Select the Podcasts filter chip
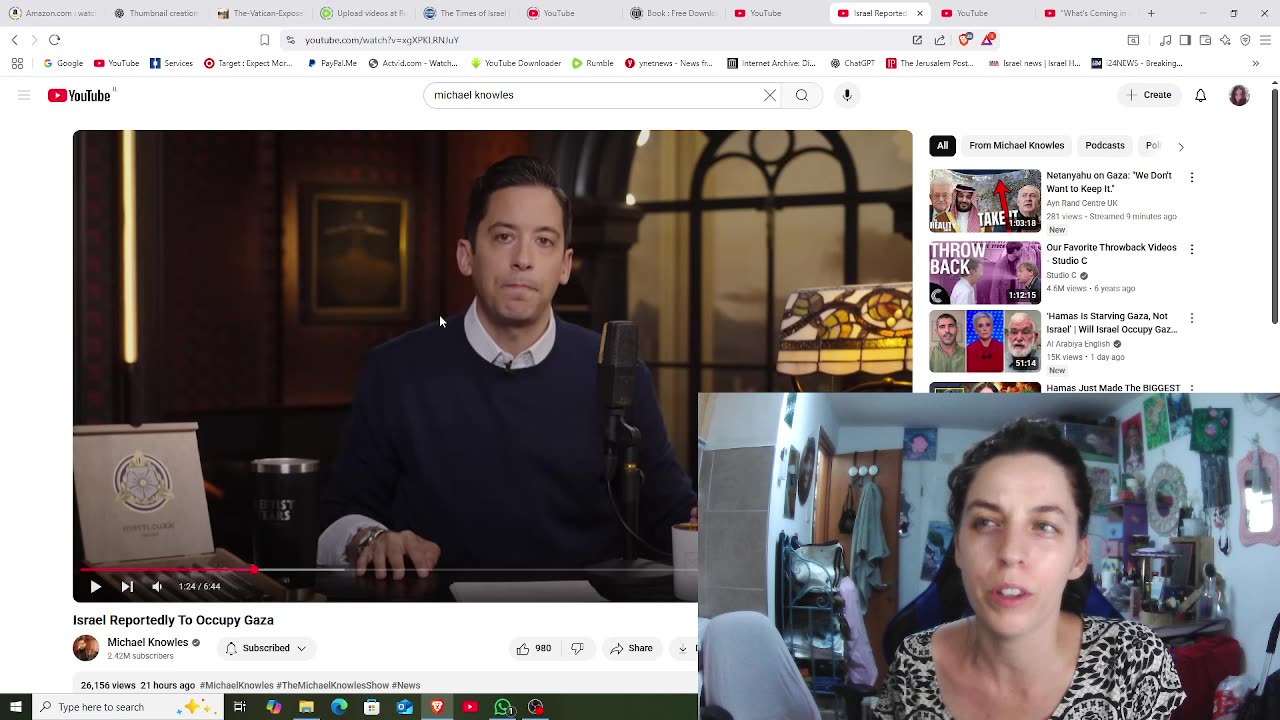Viewport: 1280px width, 720px height. coord(1105,145)
